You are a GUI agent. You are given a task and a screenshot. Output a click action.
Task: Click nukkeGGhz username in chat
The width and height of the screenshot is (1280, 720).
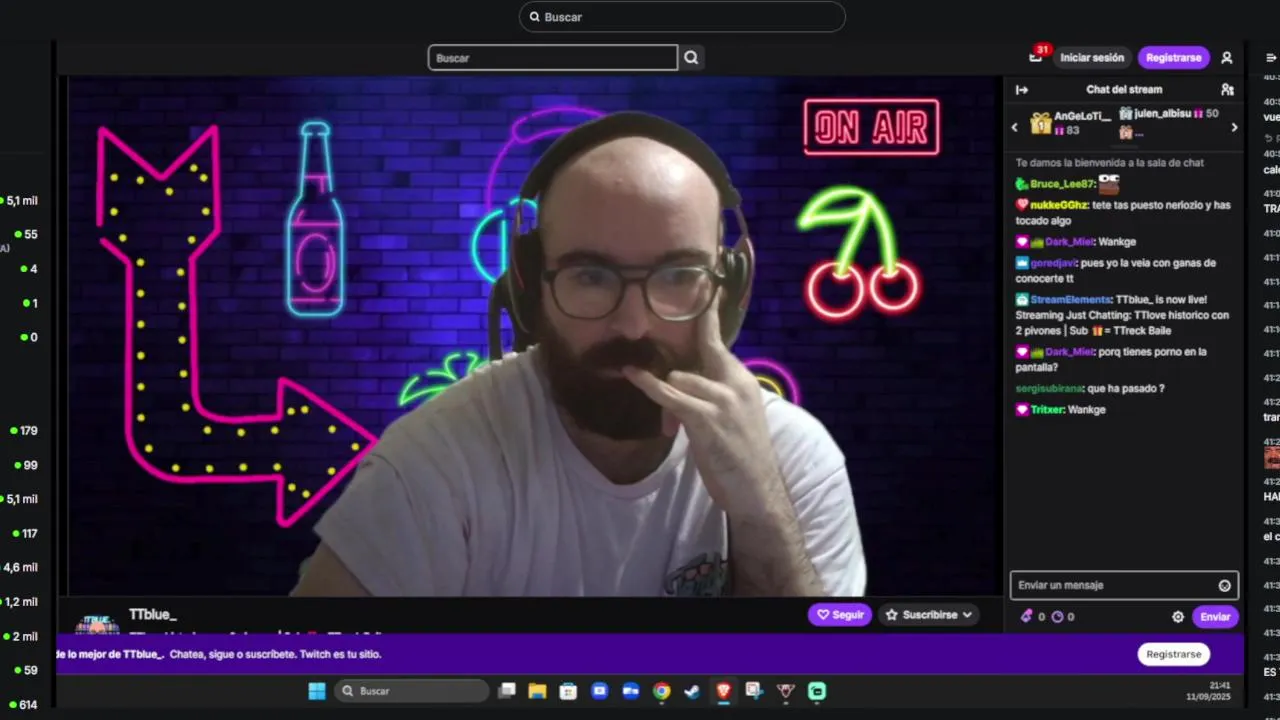tap(1060, 205)
